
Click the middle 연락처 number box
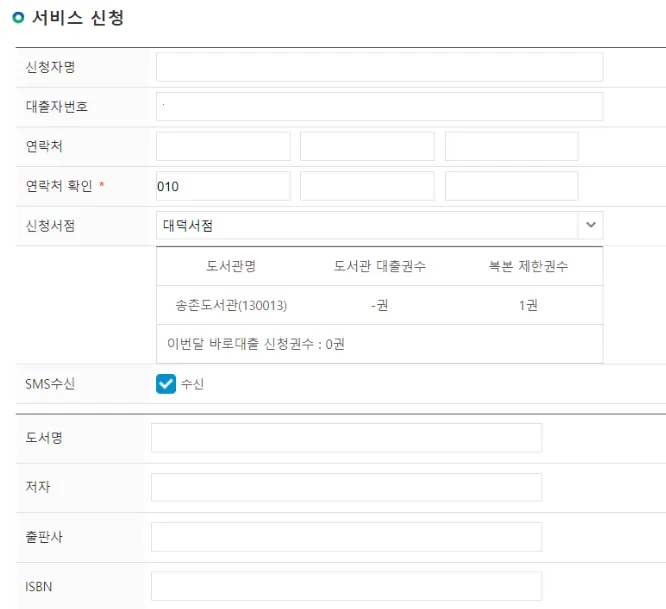pos(367,146)
